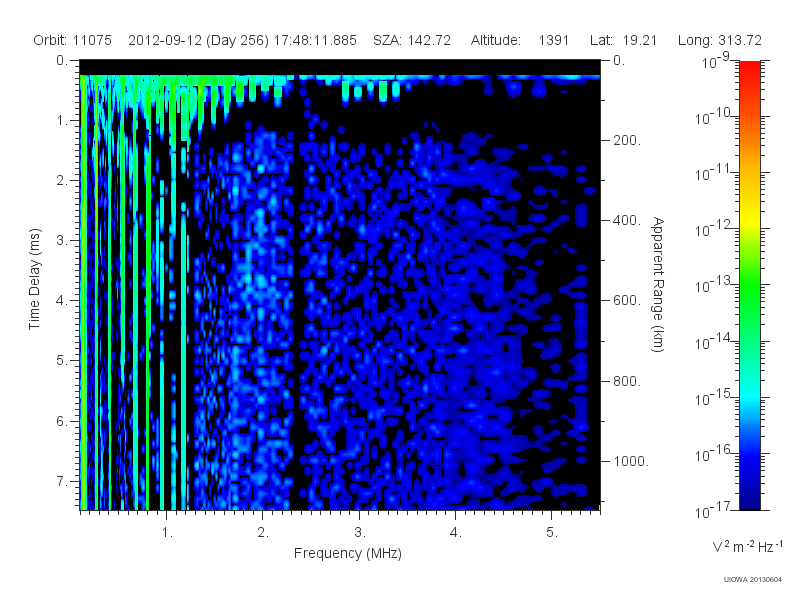Click the frequency axis tick '5.'

pos(552,533)
